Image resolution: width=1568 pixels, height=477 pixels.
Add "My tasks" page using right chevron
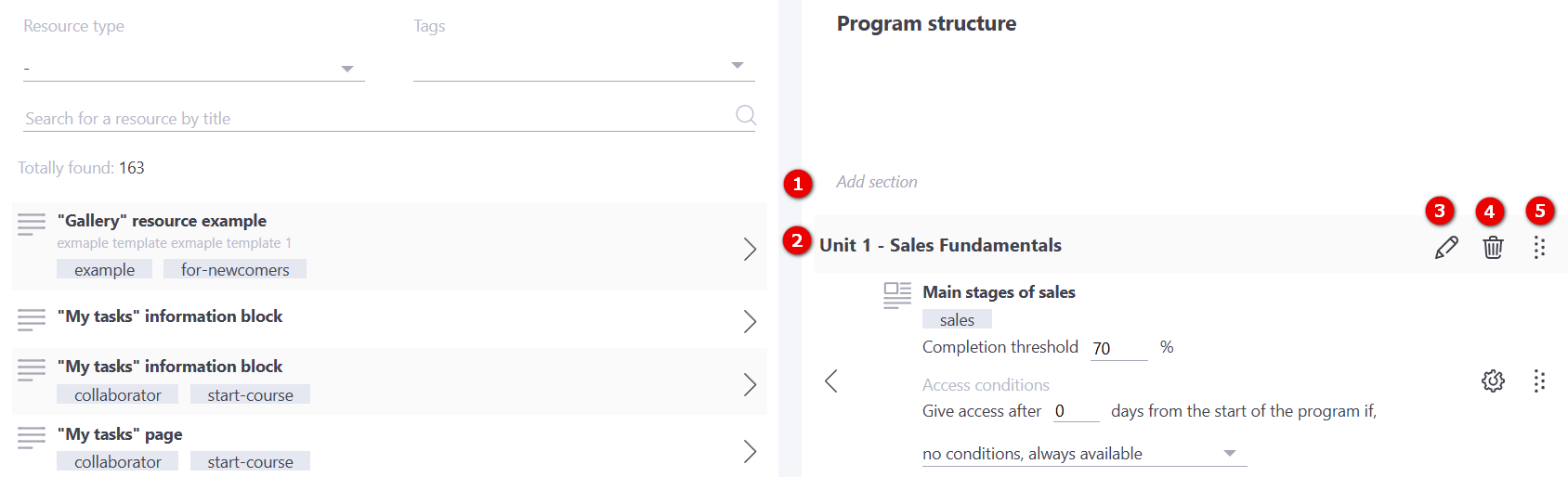click(750, 451)
